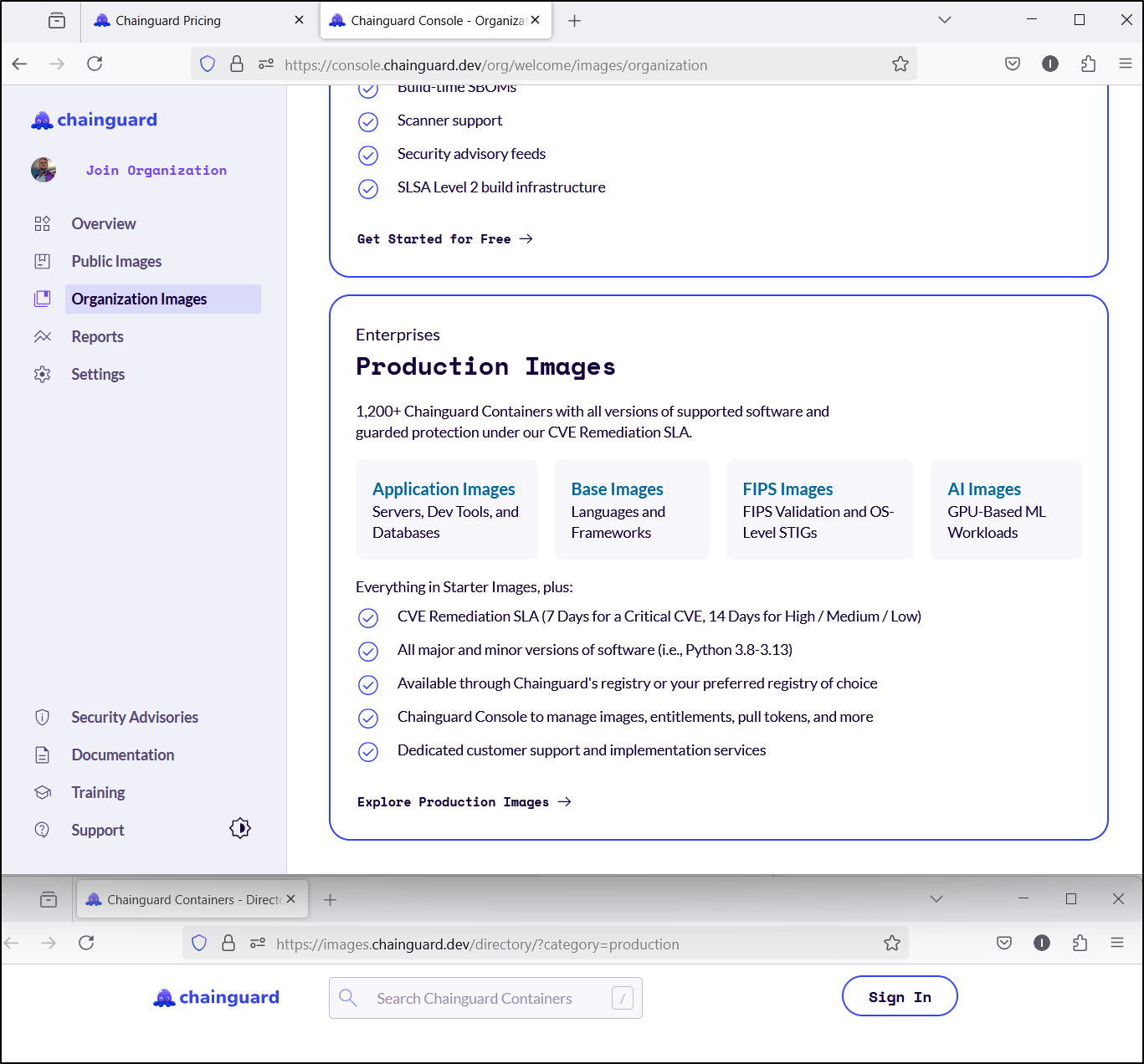Open Documentation from the sidebar

[x=123, y=755]
